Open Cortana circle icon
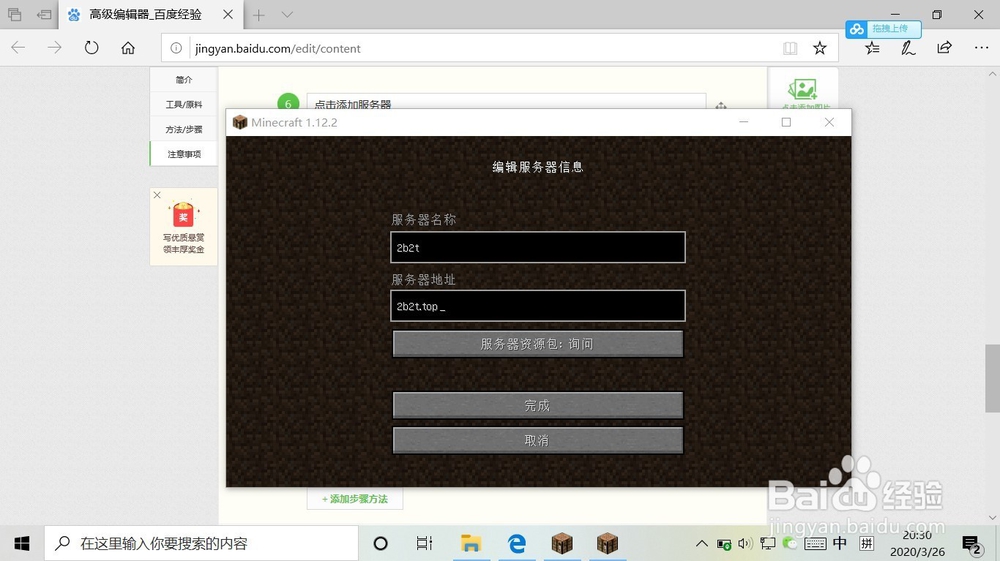1000x561 pixels. 381,543
